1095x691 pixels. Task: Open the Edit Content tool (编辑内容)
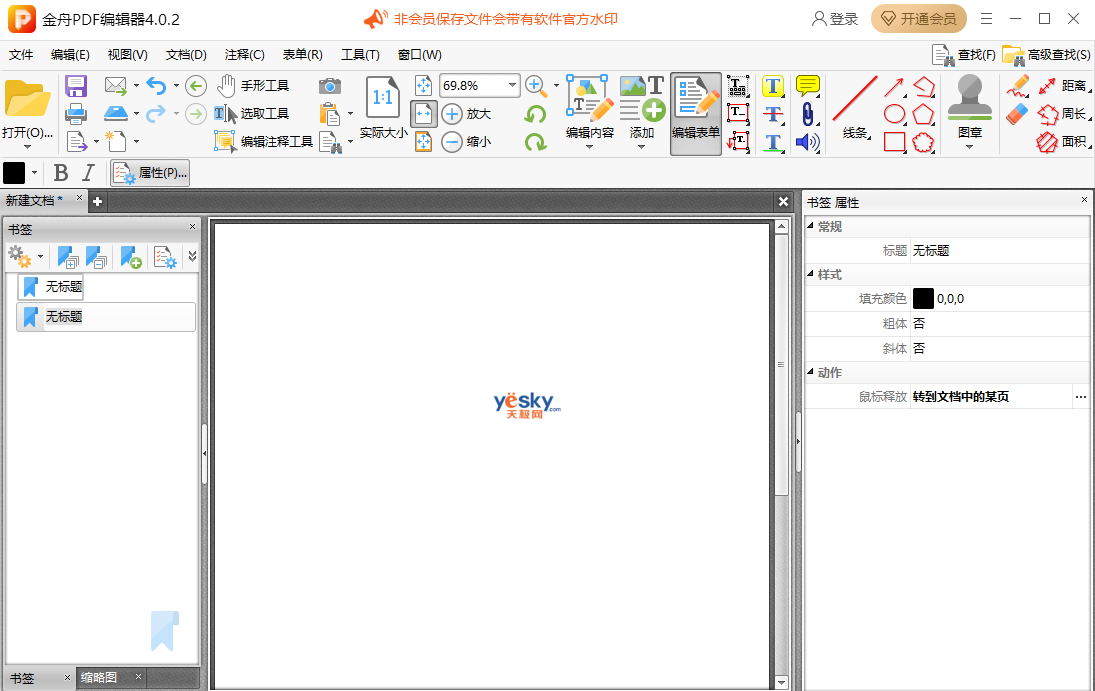[589, 111]
